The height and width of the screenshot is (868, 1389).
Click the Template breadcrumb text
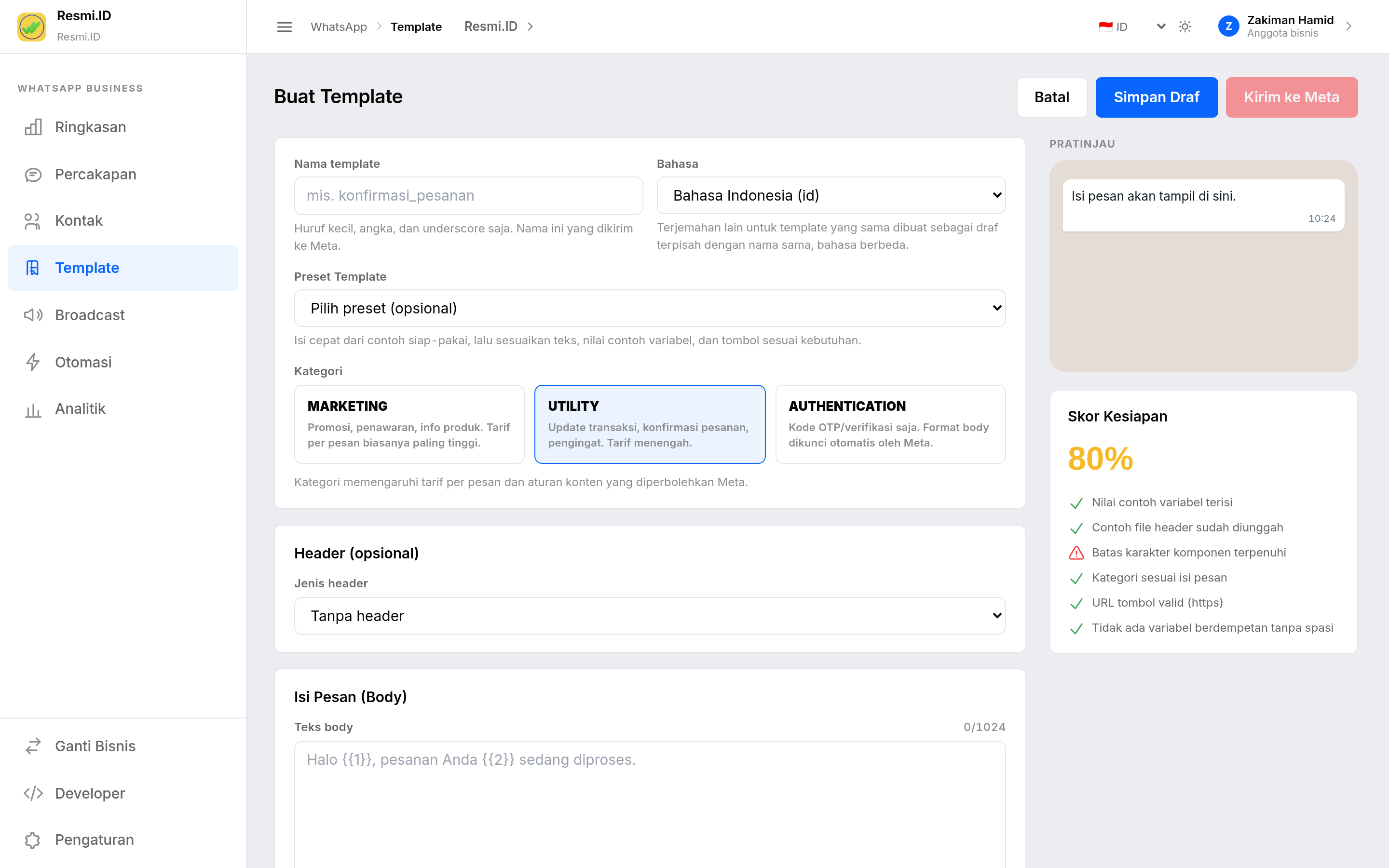point(416,27)
